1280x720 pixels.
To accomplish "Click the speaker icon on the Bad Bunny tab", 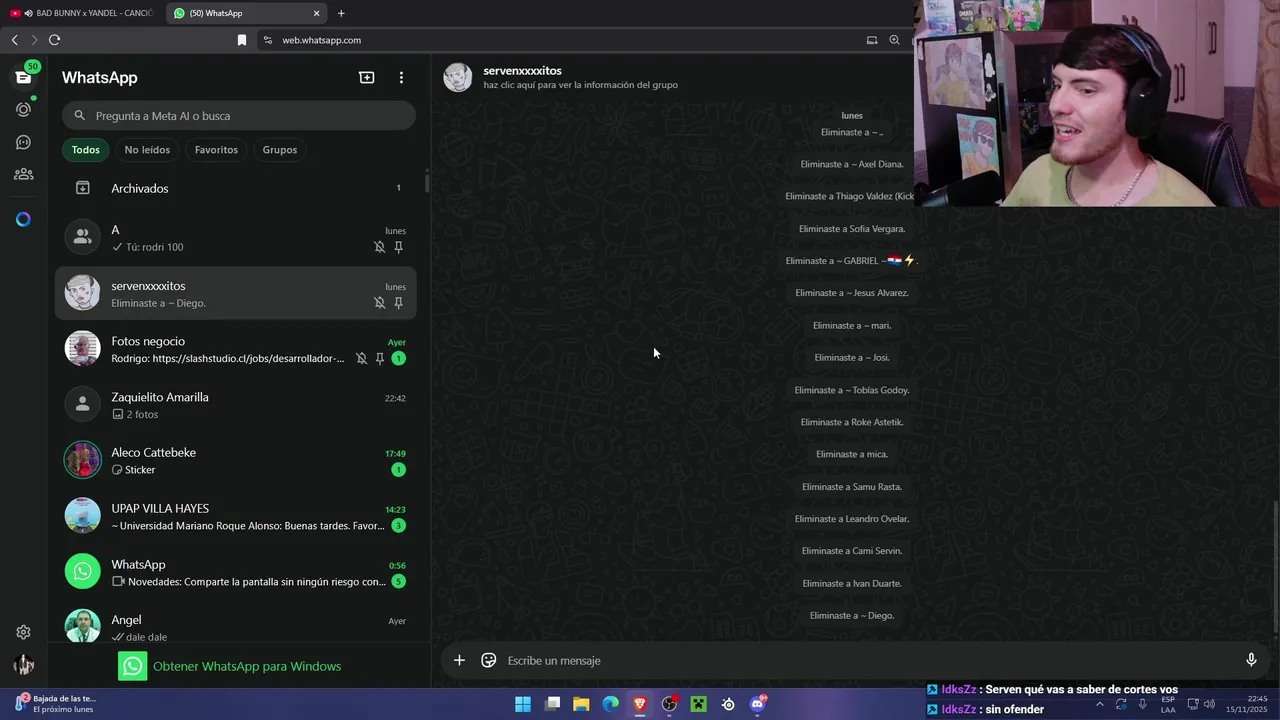I will (28, 13).
